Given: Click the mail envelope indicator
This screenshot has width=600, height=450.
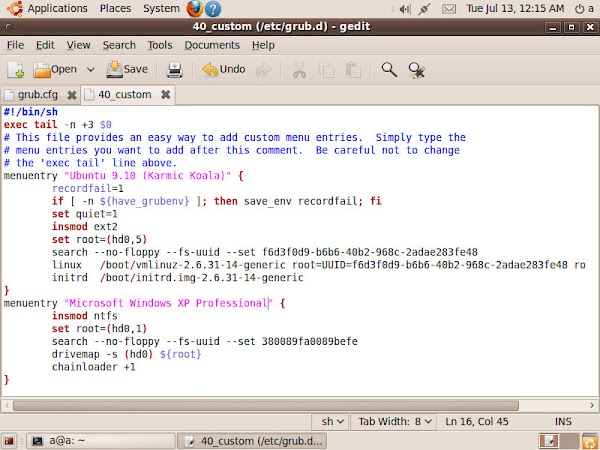Looking at the screenshot, I should coord(448,9).
